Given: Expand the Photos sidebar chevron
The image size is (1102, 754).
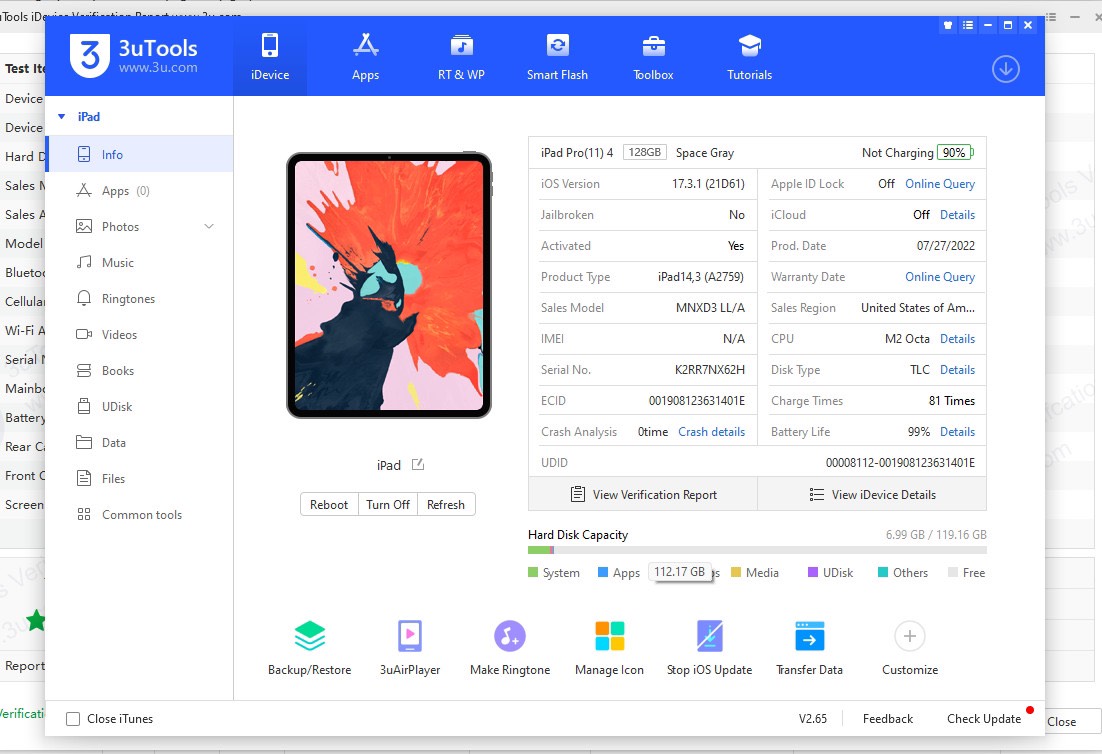Looking at the screenshot, I should click(x=209, y=227).
